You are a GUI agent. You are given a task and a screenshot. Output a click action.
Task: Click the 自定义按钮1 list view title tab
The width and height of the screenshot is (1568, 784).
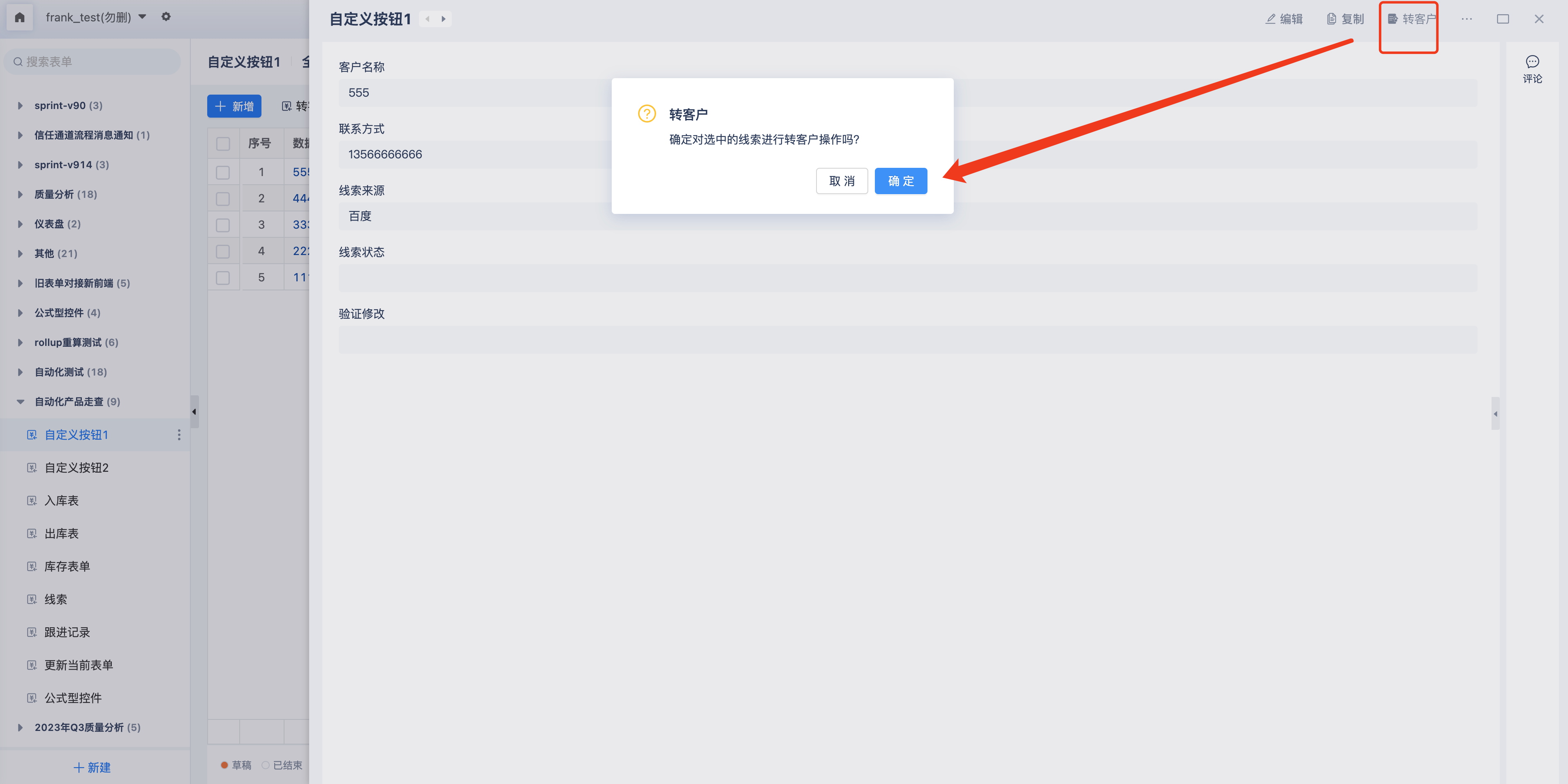point(244,62)
